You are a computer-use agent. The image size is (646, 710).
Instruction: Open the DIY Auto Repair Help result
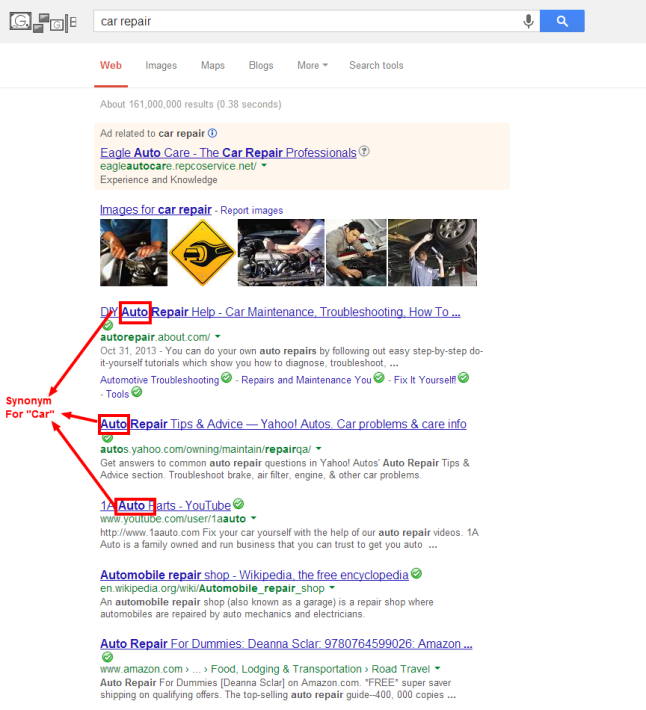[x=280, y=312]
